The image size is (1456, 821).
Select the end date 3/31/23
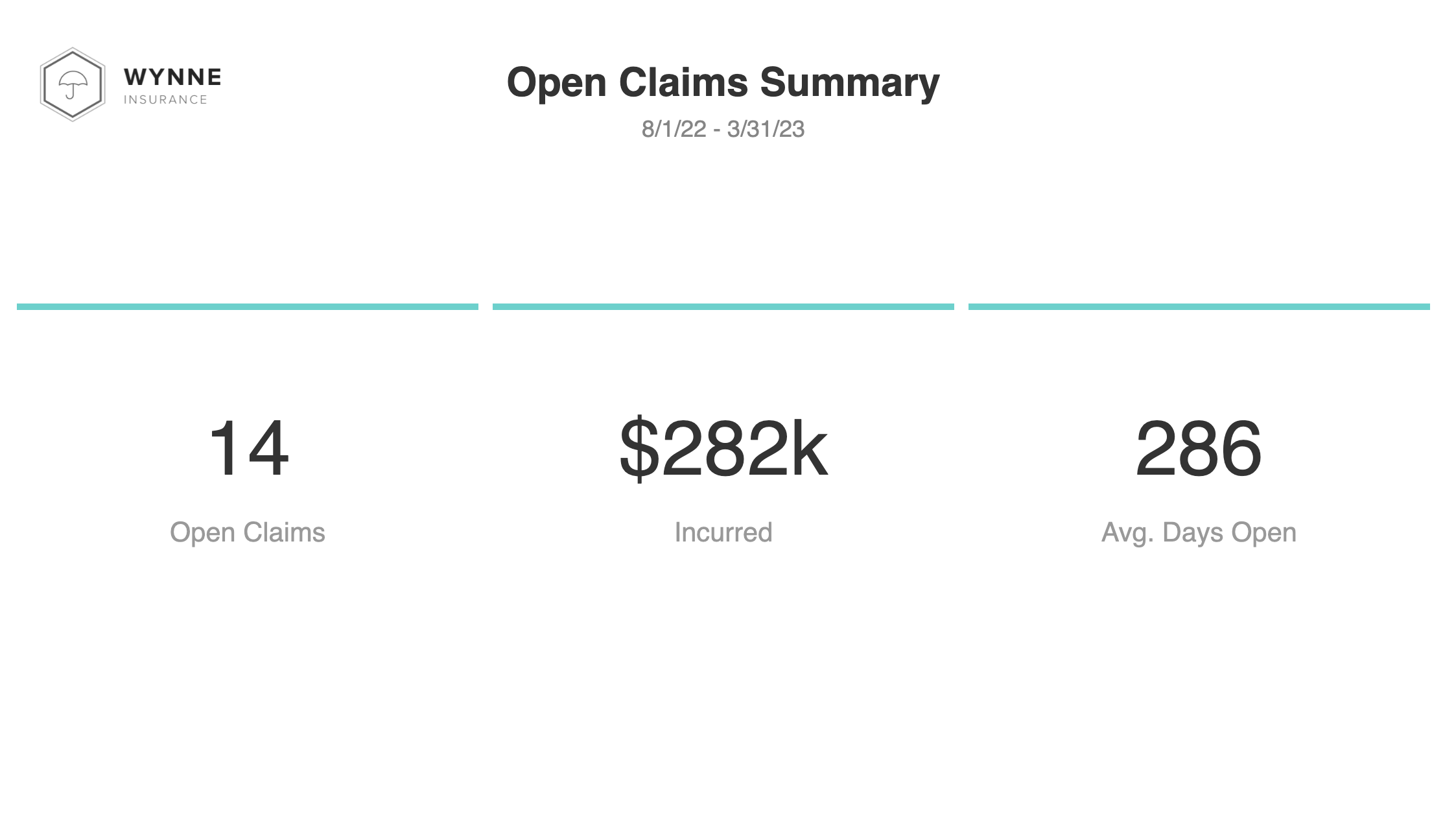pyautogui.click(x=766, y=129)
